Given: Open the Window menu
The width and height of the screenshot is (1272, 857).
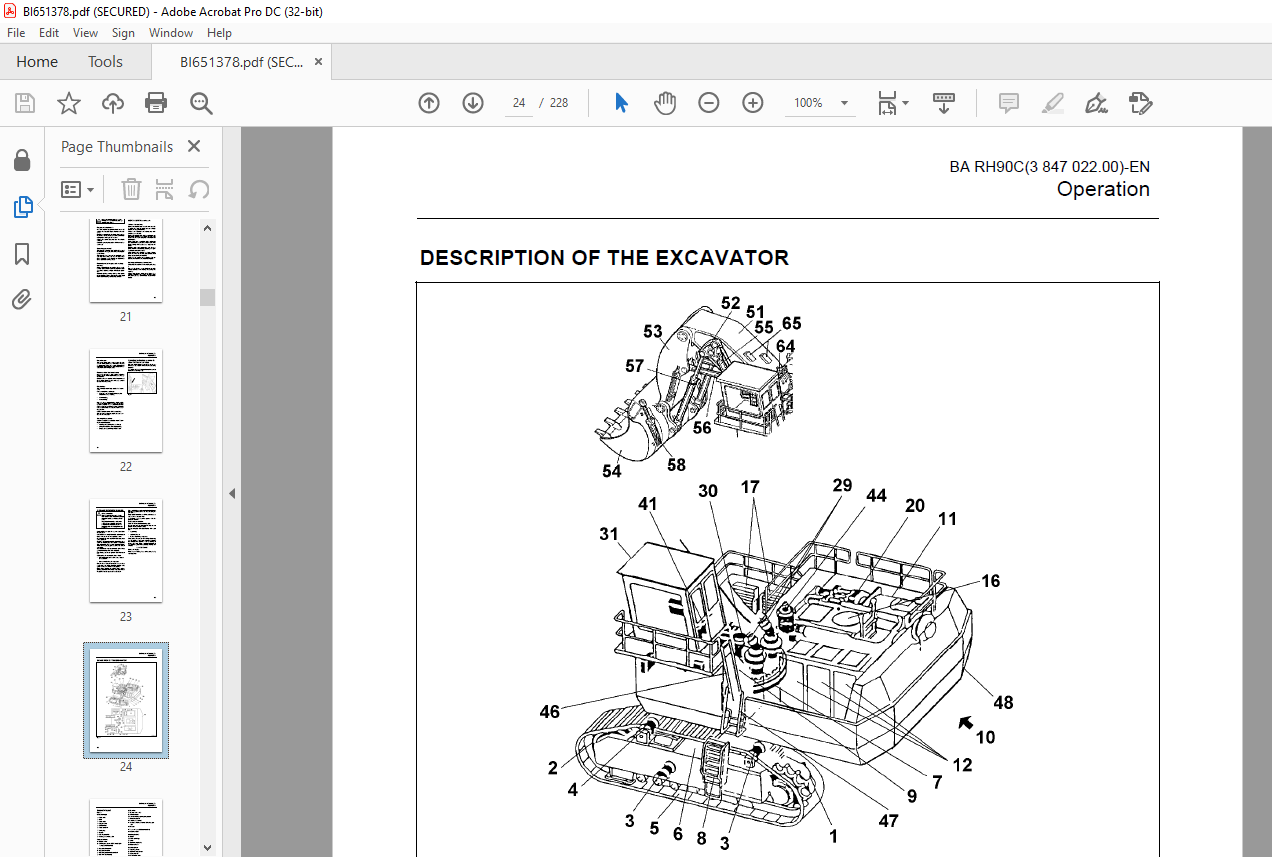Looking at the screenshot, I should pos(171,33).
